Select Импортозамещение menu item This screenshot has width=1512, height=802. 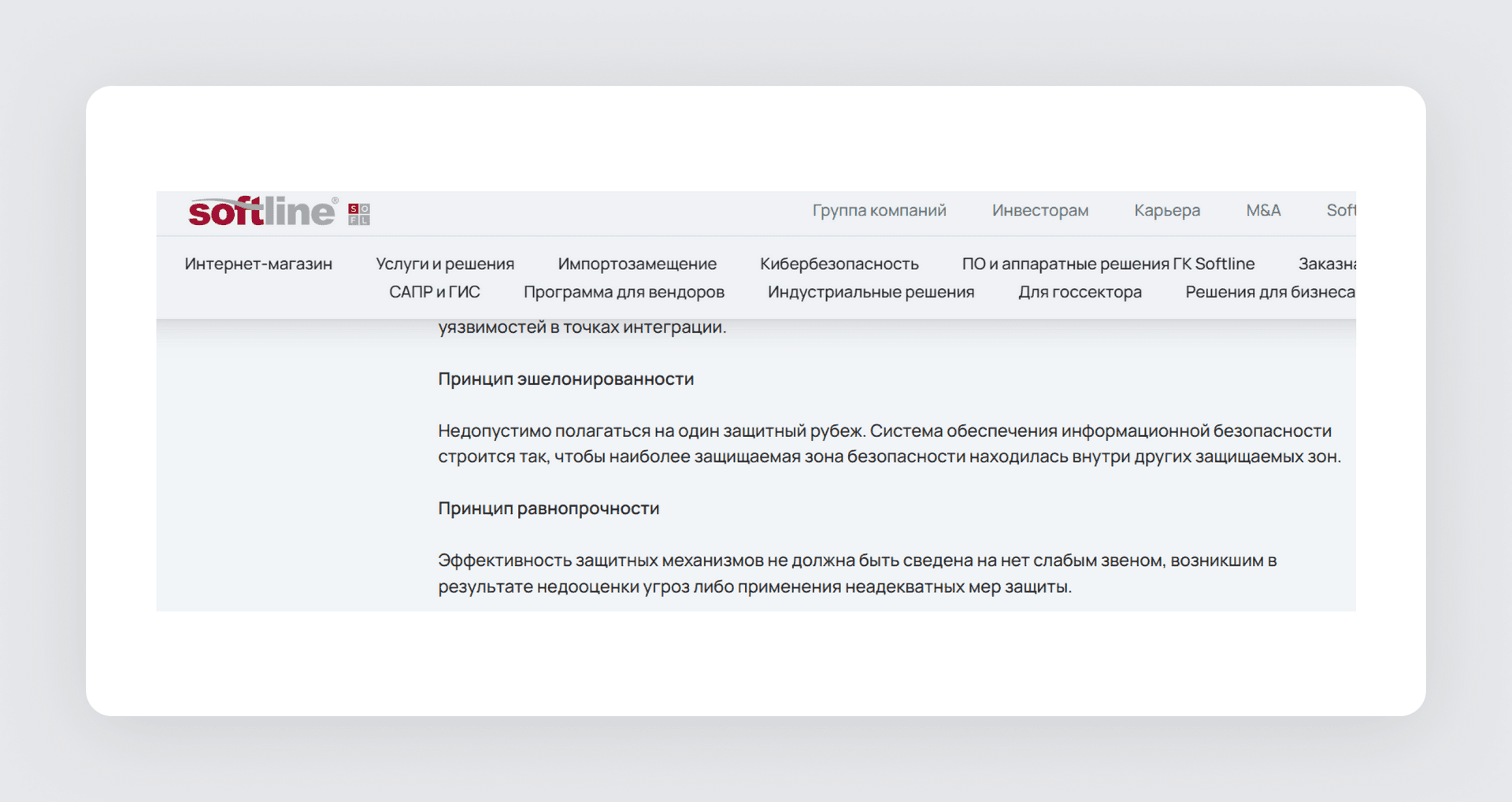[x=637, y=264]
